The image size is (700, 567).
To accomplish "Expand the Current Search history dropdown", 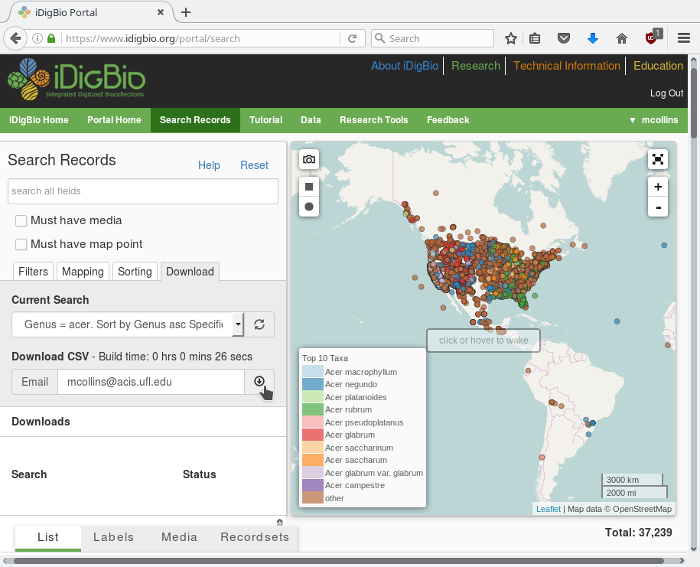I will (238, 324).
